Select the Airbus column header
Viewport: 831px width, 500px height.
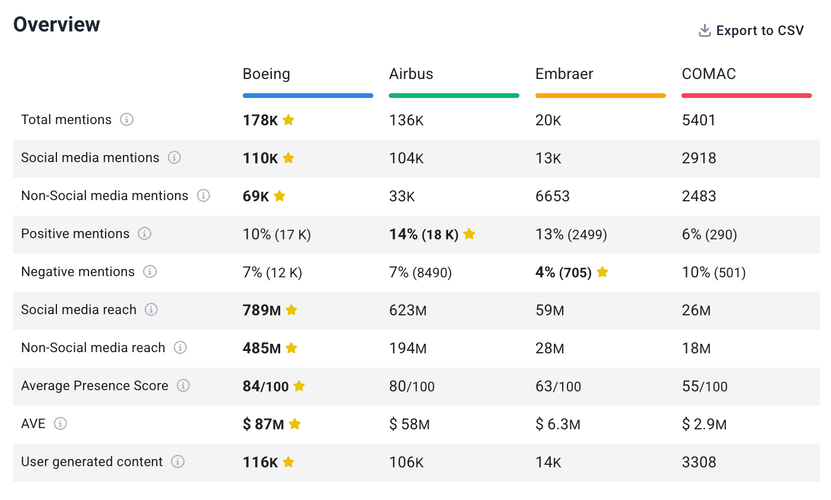[x=411, y=74]
